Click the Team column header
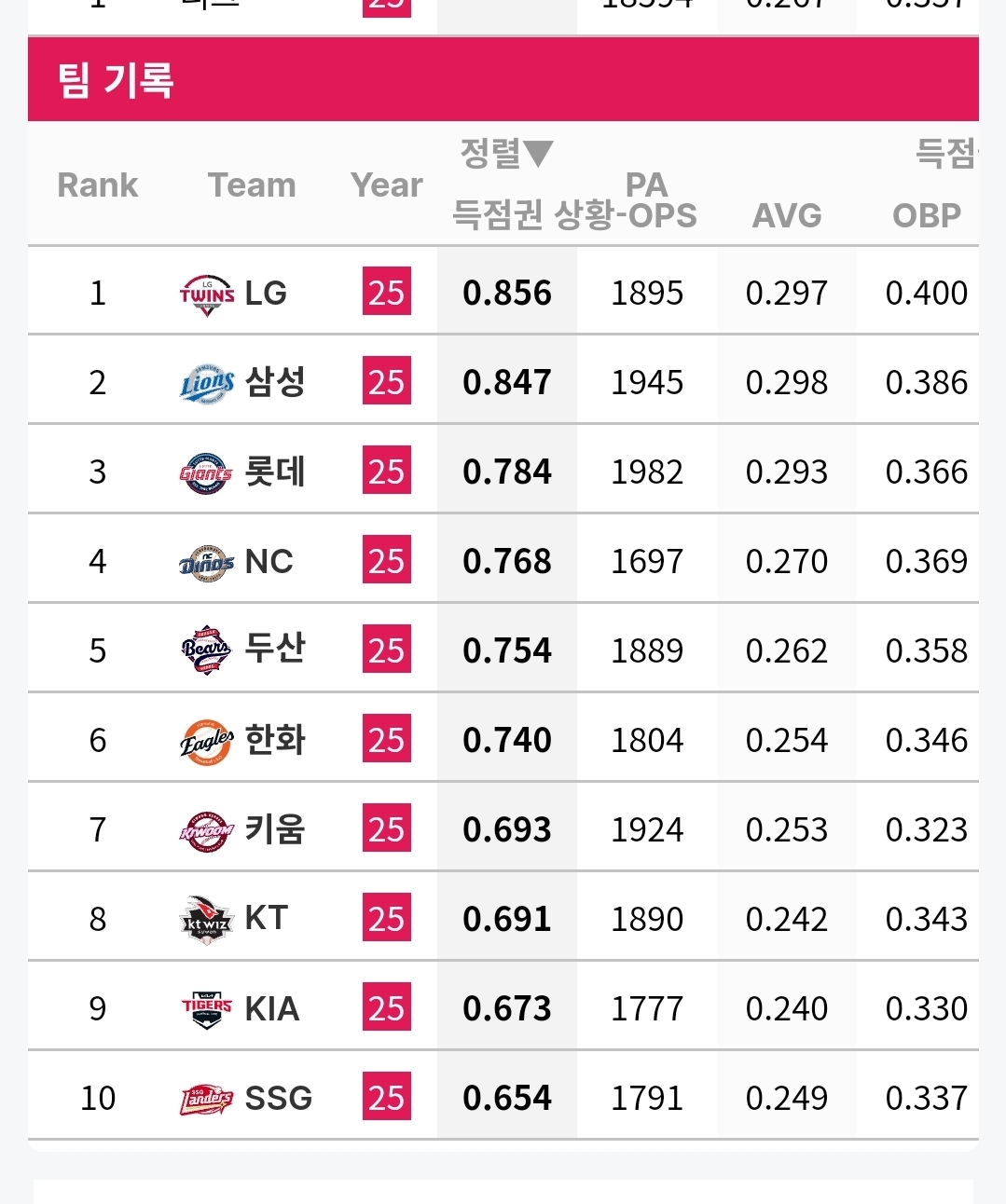 [252, 185]
